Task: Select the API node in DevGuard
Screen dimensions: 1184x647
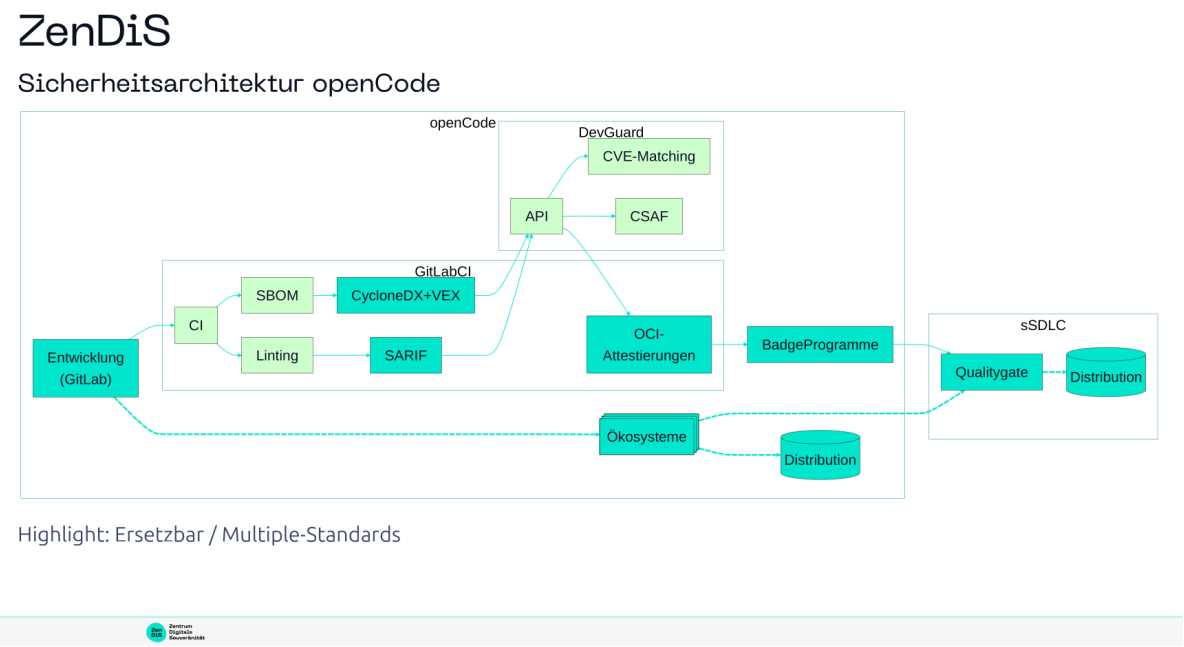Action: tap(536, 216)
